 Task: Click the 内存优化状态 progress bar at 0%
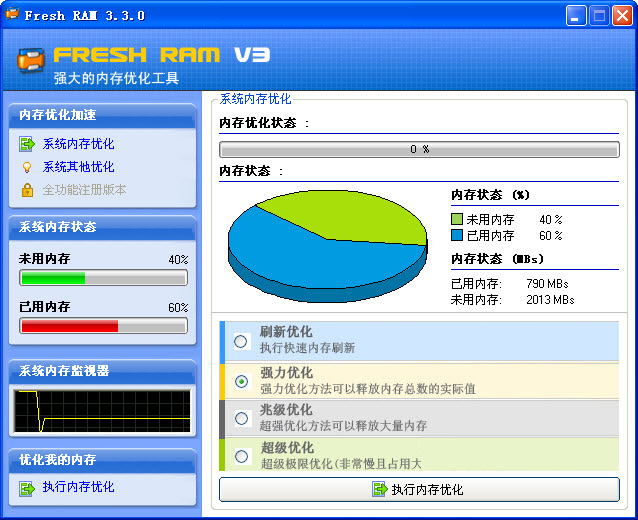419,149
